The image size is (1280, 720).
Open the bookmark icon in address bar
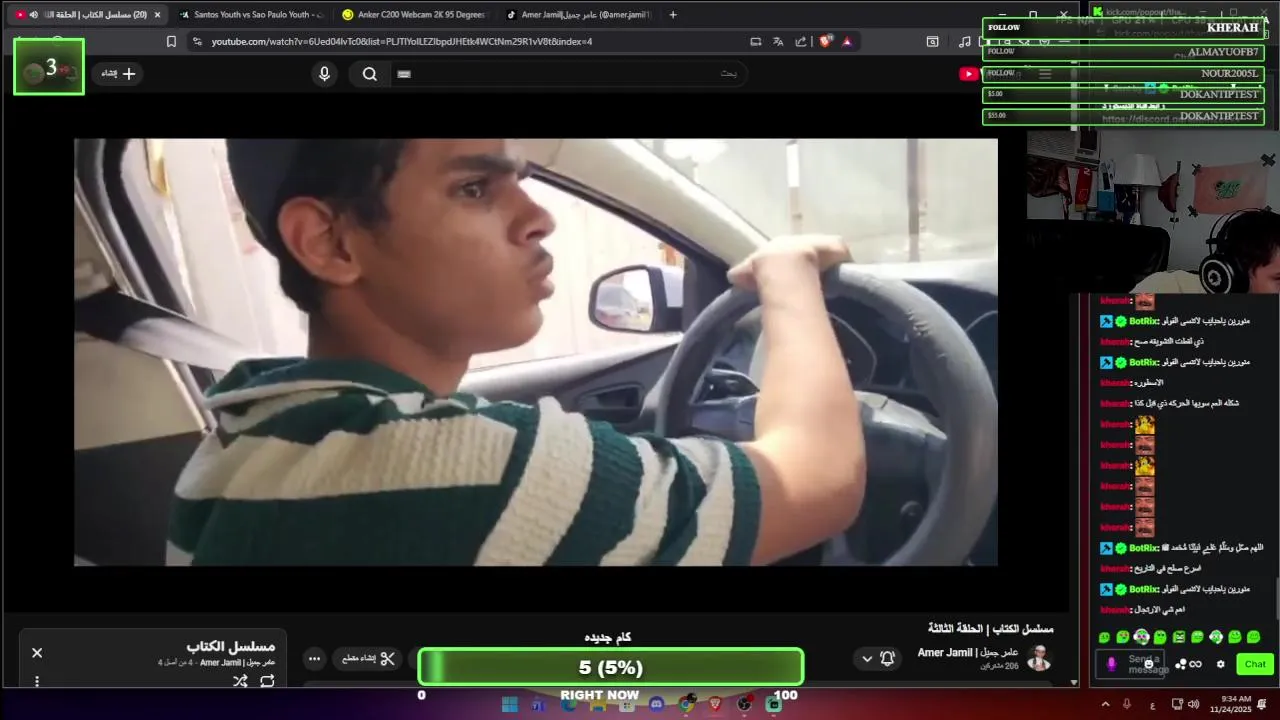coord(171,42)
